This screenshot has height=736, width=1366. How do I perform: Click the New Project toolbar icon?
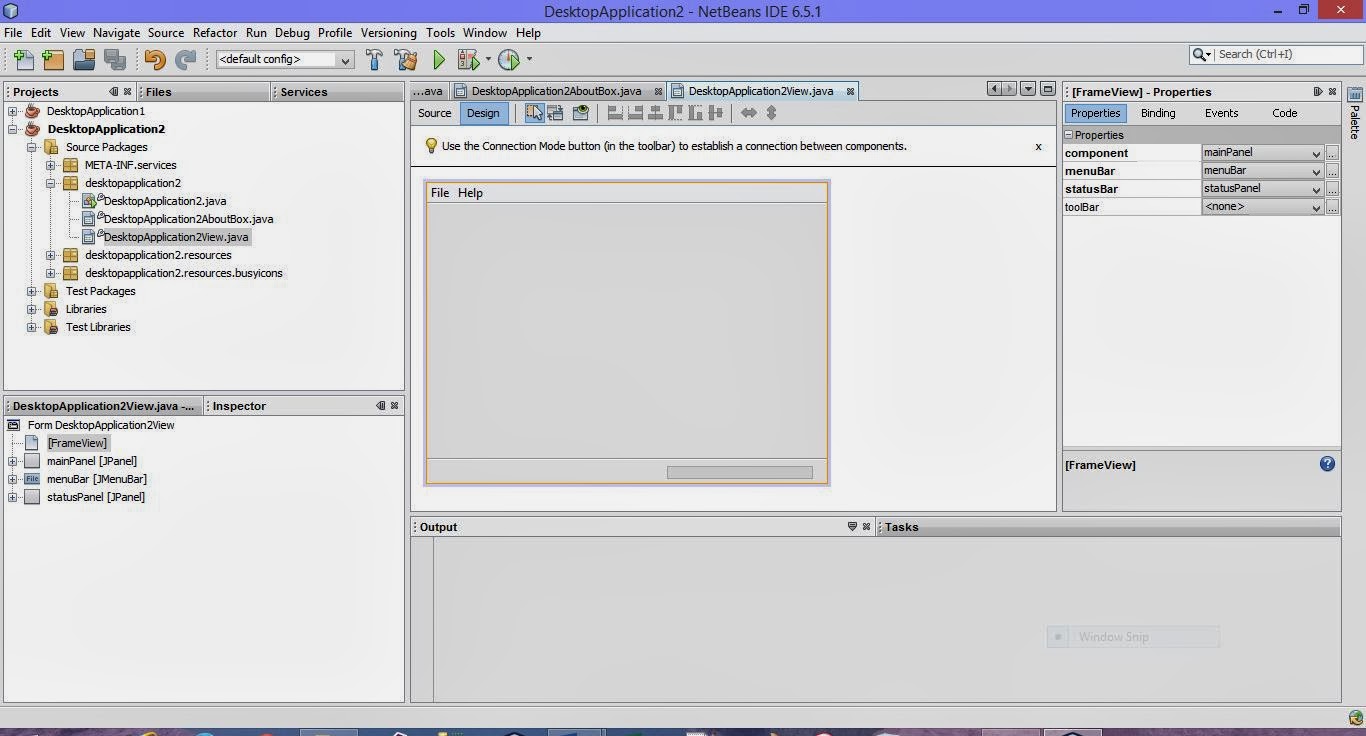[53, 59]
